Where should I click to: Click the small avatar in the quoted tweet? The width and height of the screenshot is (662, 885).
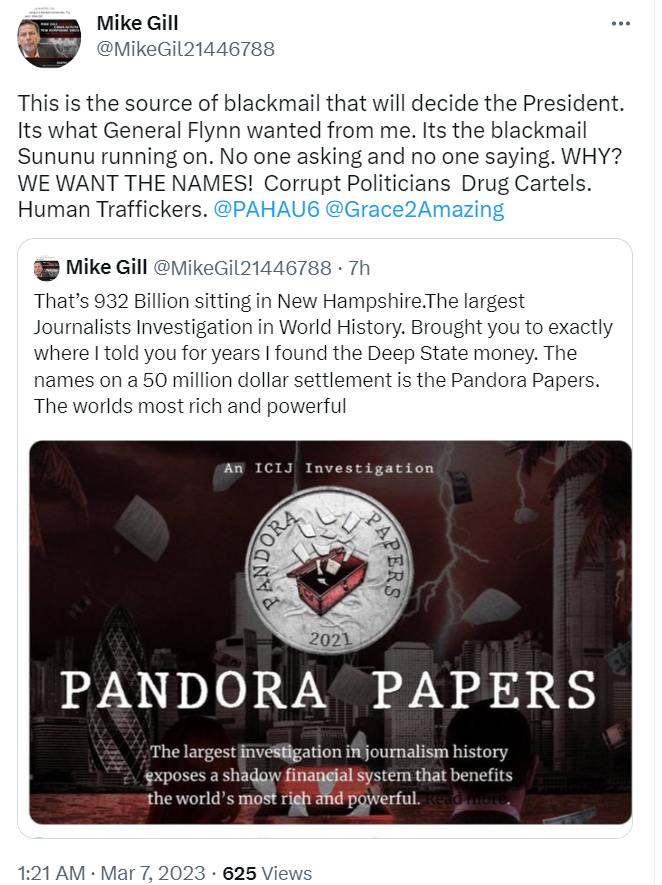coord(46,268)
